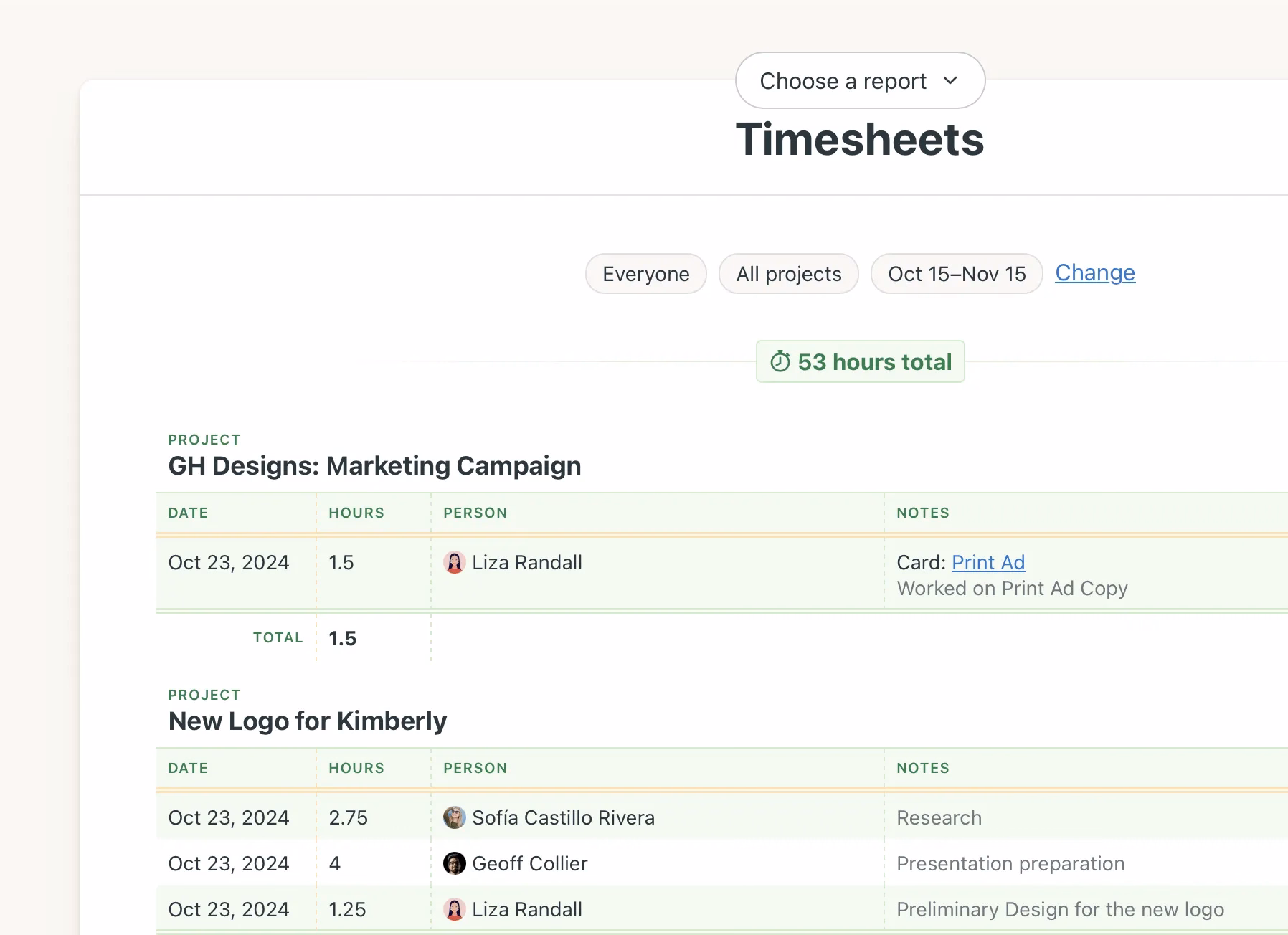This screenshot has height=935, width=1288.
Task: Open the Print Ad card link
Action: coord(988,563)
